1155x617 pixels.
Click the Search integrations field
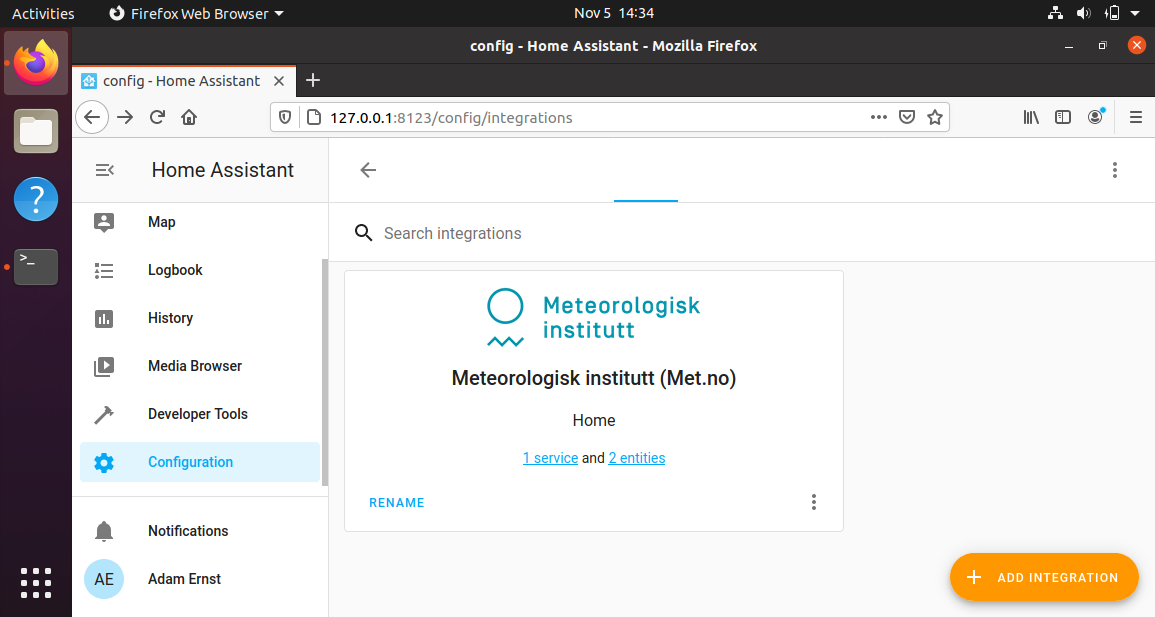744,233
